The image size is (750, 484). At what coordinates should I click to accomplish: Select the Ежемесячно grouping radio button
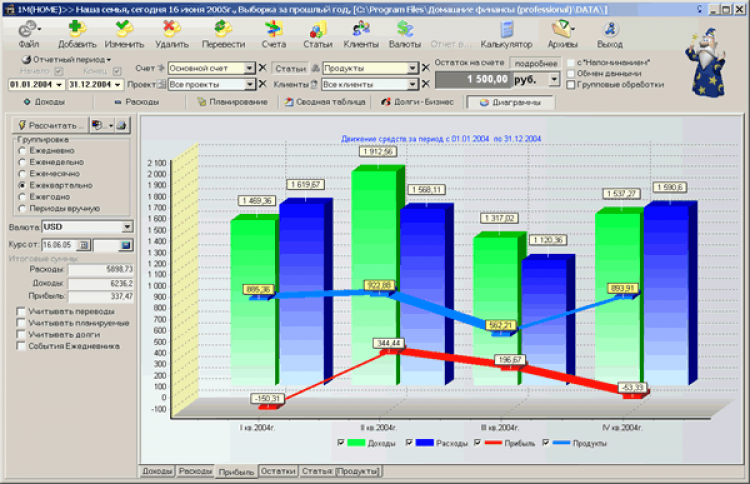[x=22, y=173]
